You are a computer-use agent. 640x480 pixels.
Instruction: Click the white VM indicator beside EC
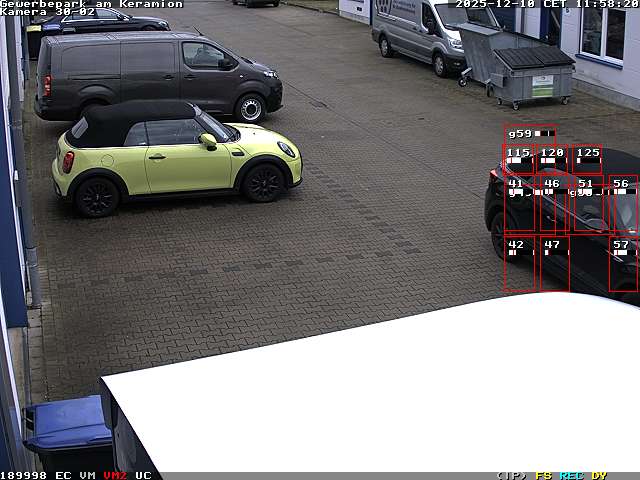click(88, 475)
